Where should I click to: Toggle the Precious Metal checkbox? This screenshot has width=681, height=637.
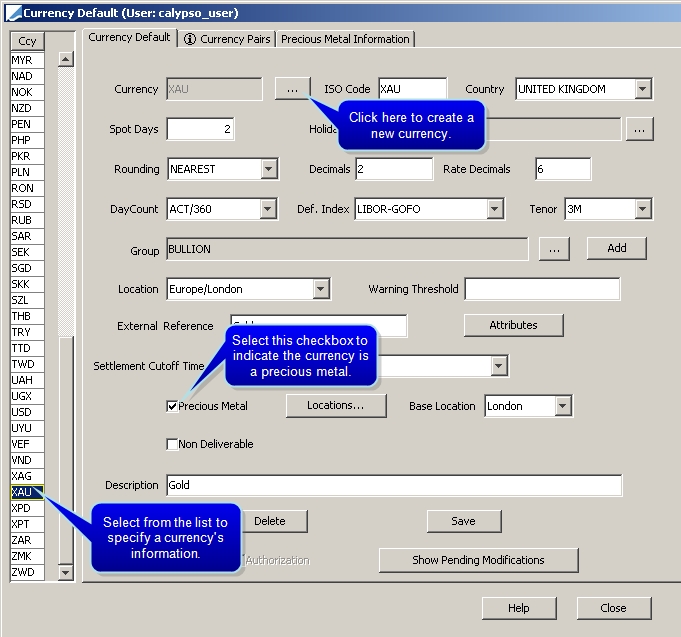[172, 406]
